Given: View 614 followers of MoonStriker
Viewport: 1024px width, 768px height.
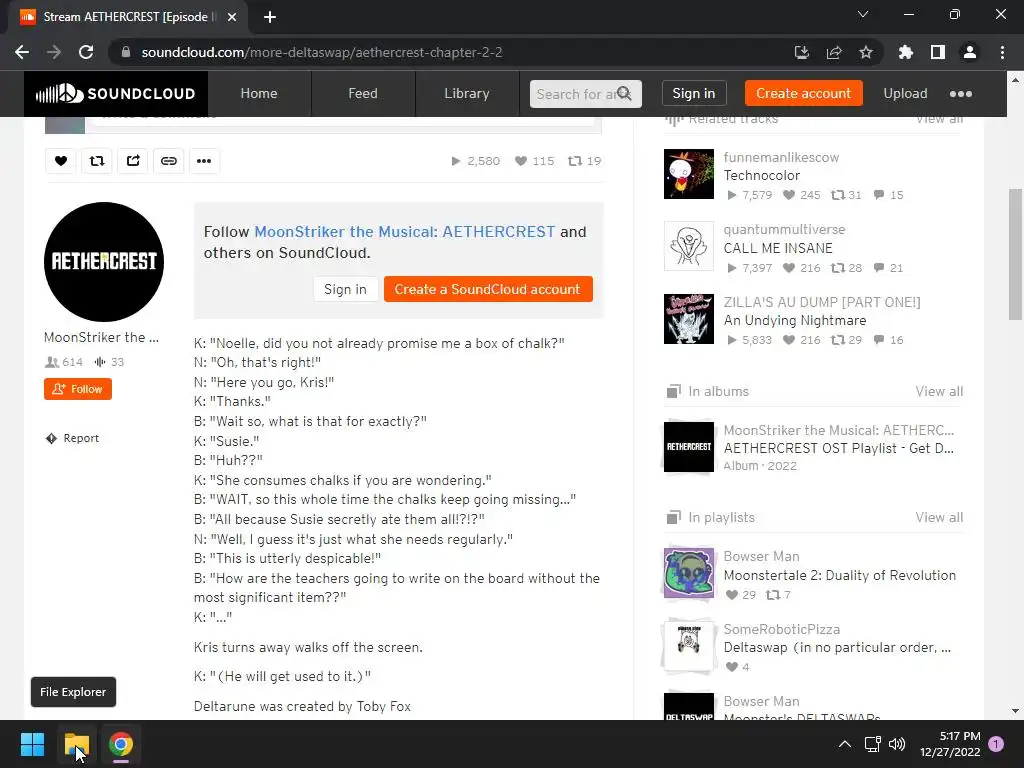Looking at the screenshot, I should 63,362.
